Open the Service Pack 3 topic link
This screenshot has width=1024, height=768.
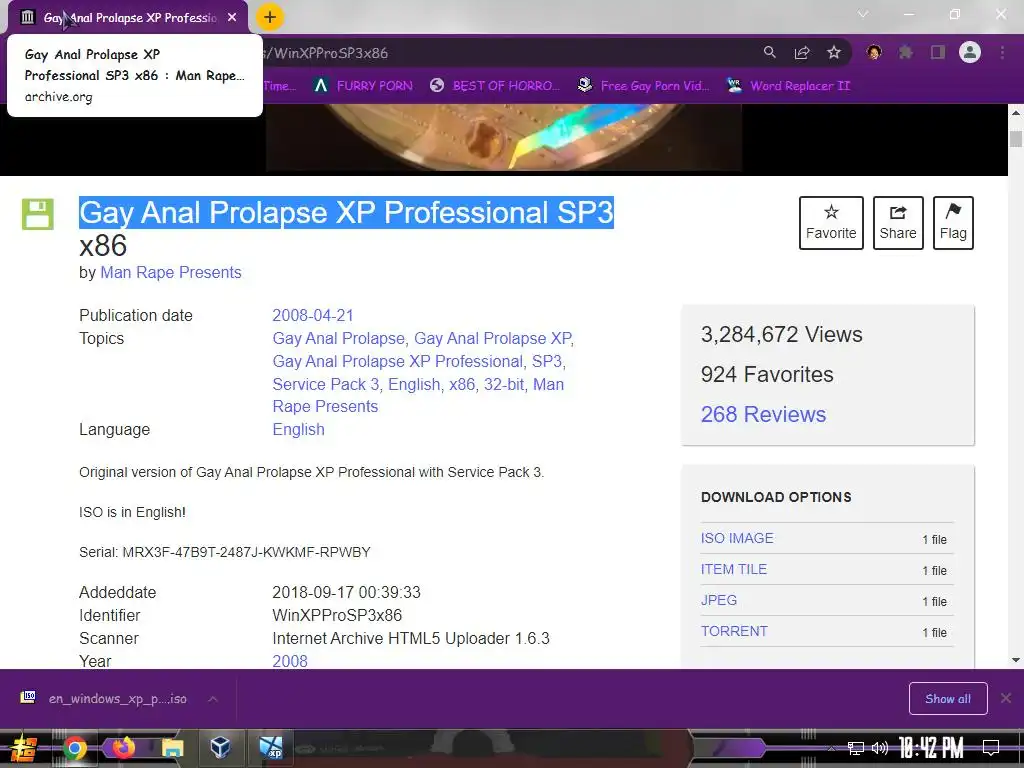pyautogui.click(x=326, y=384)
